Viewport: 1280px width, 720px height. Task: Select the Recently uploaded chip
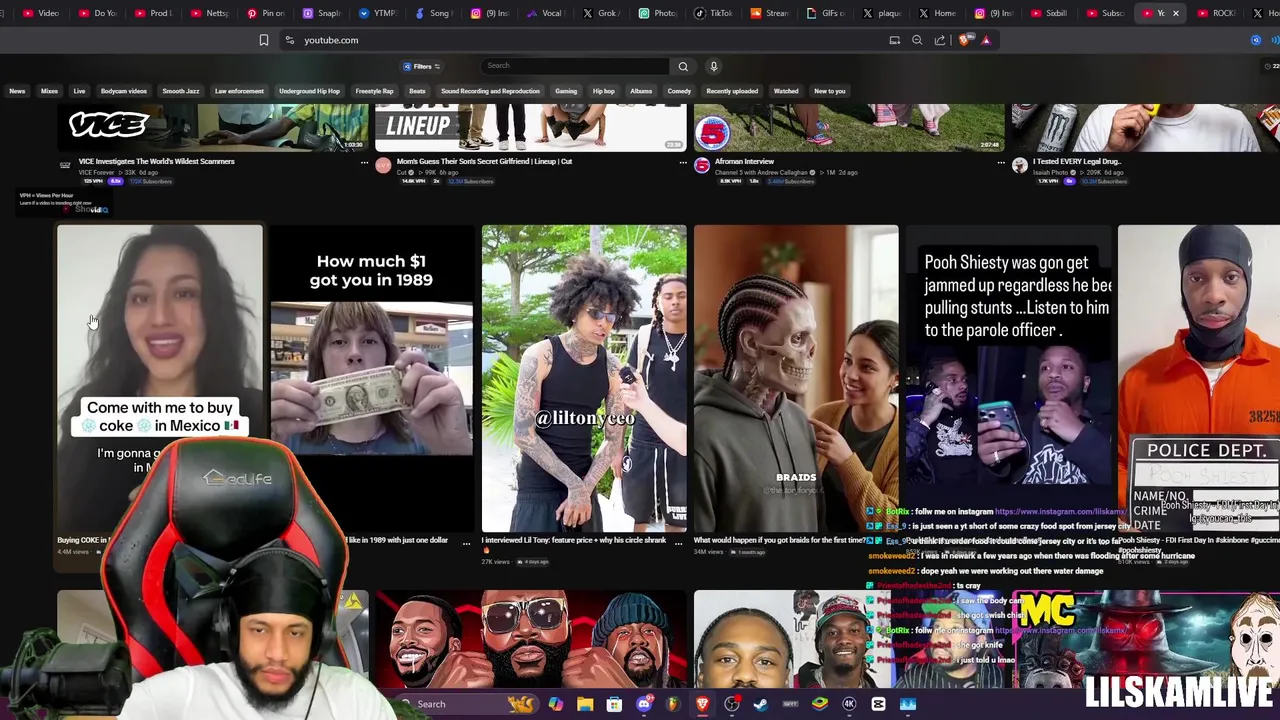[732, 91]
